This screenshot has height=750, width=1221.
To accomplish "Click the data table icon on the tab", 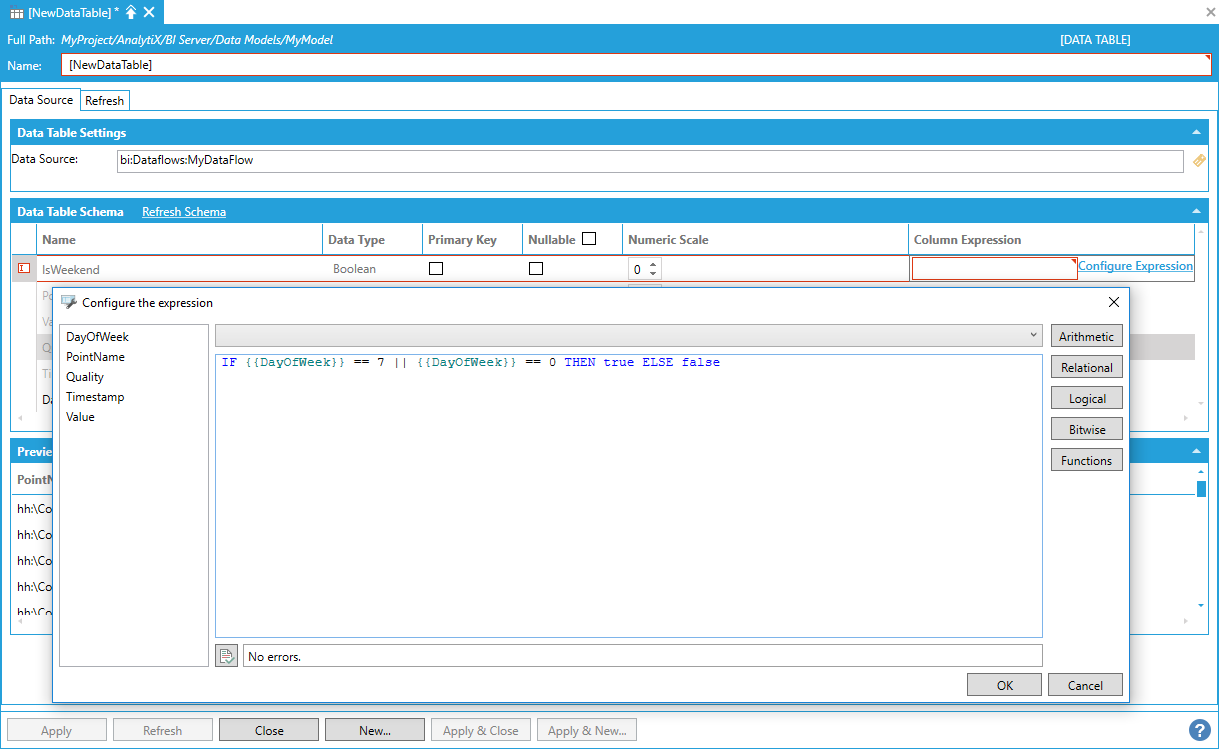I will pyautogui.click(x=16, y=12).
